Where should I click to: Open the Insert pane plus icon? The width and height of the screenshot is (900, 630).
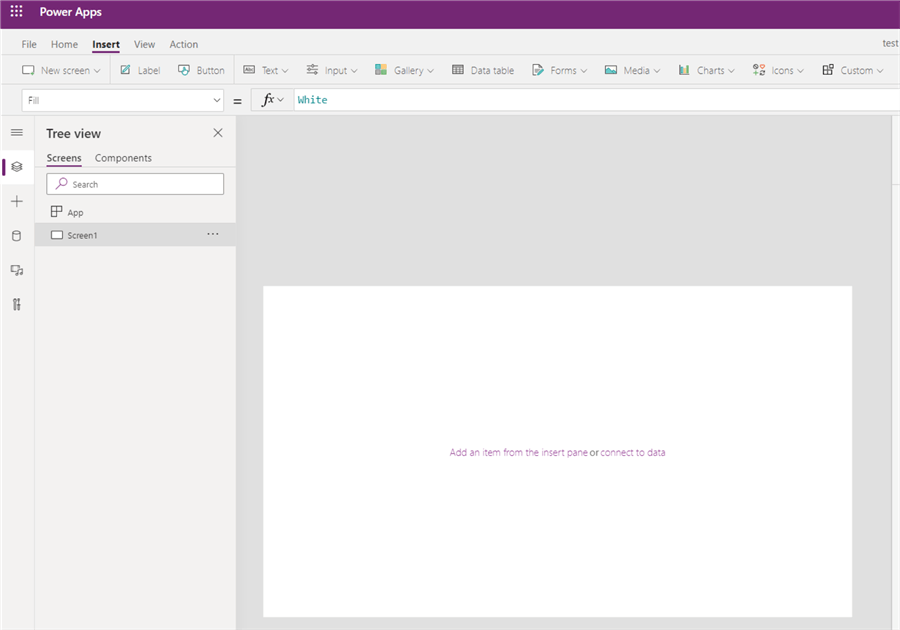pyautogui.click(x=17, y=201)
